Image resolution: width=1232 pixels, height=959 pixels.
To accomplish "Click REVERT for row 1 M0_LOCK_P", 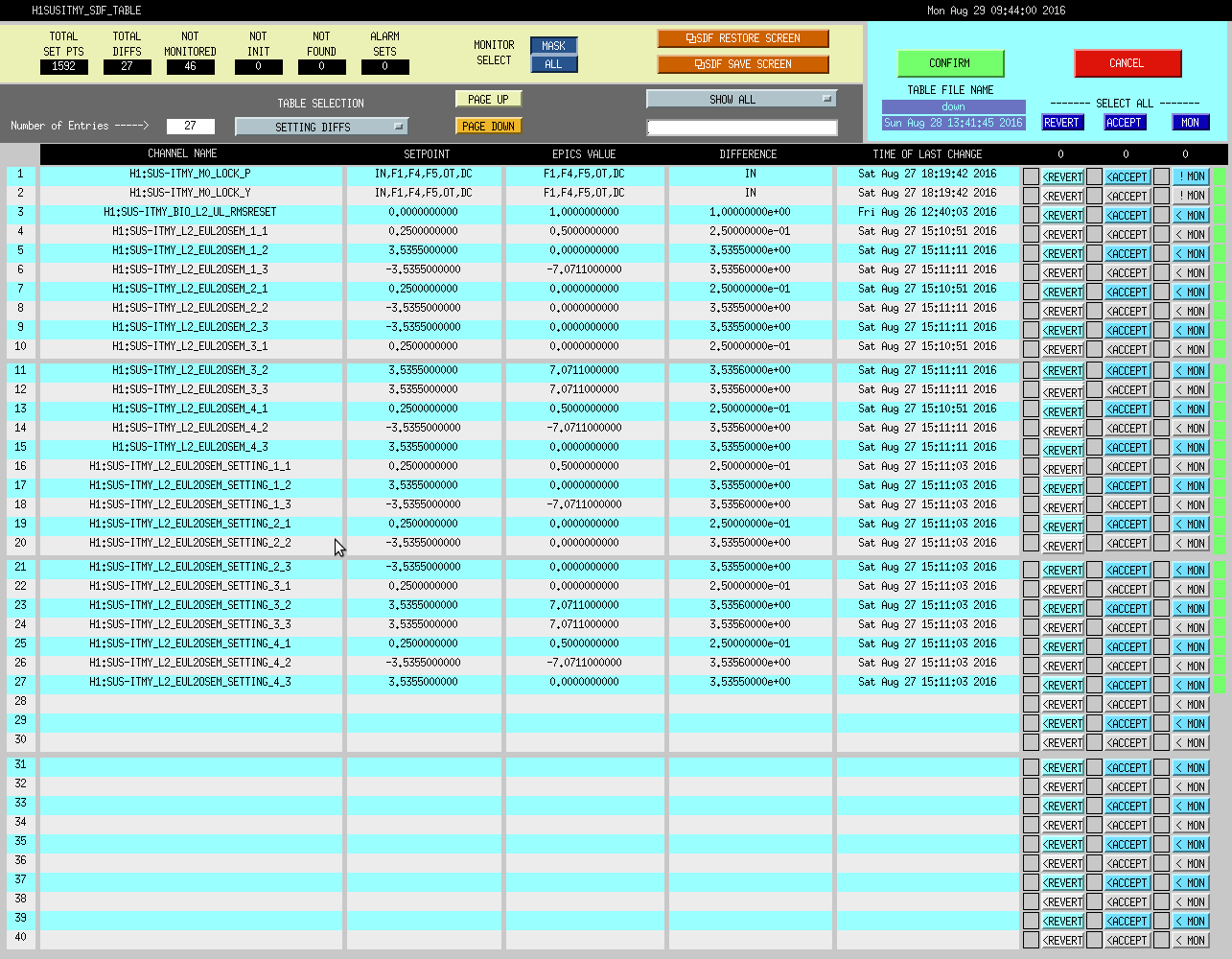I will point(1062,176).
